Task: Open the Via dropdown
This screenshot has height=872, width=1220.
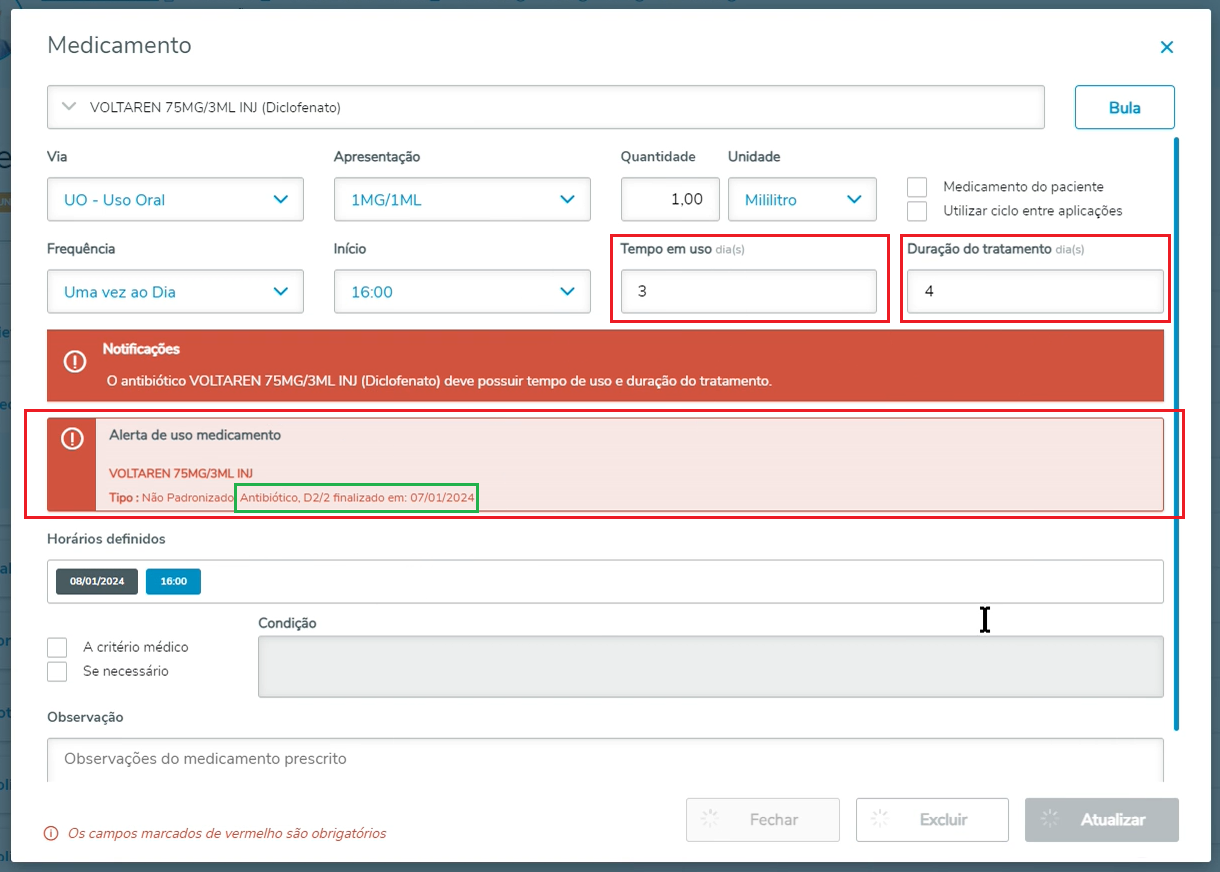Action: [x=175, y=200]
